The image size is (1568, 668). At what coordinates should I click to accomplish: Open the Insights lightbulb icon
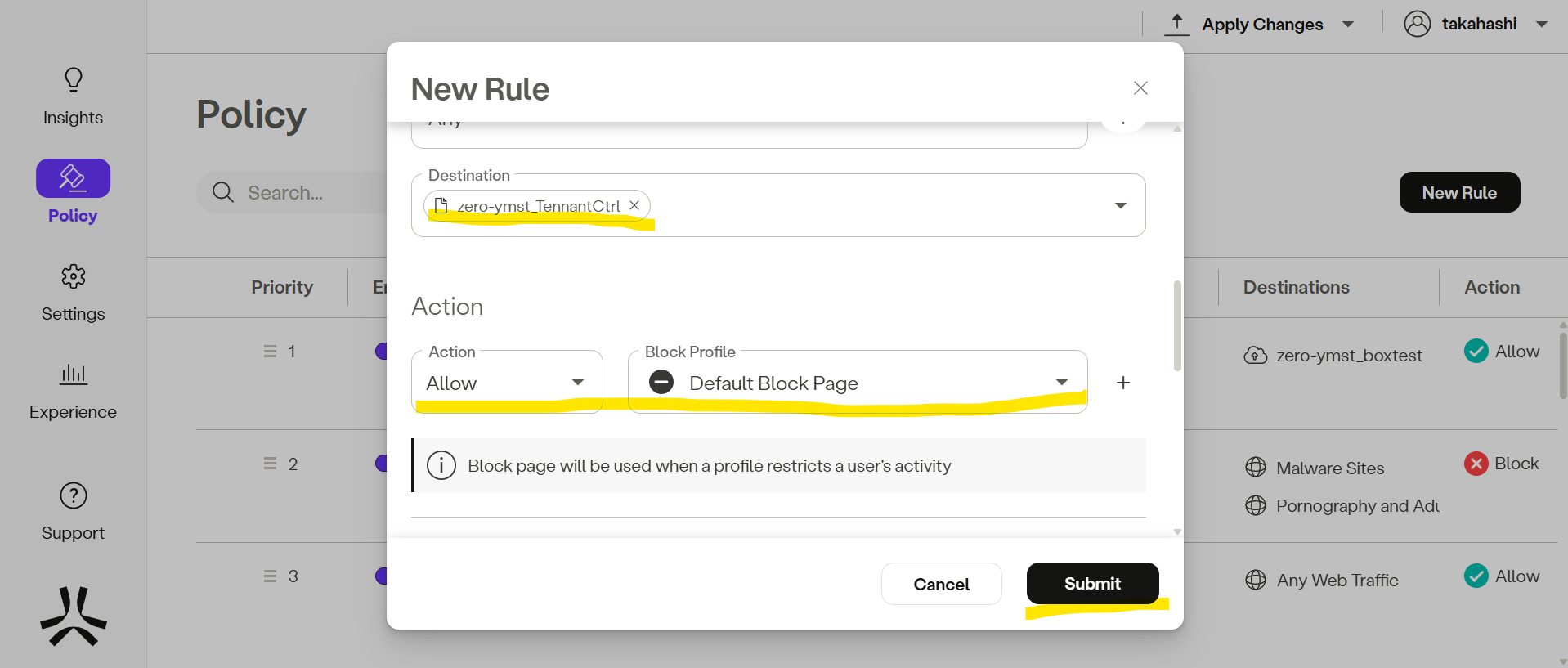click(74, 80)
